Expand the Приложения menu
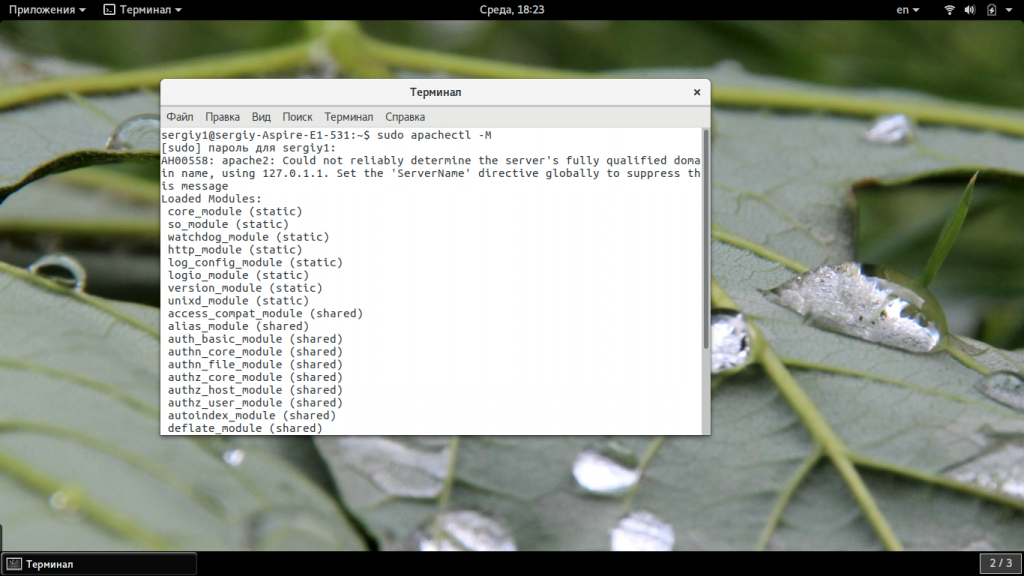This screenshot has height=576, width=1024. point(47,10)
